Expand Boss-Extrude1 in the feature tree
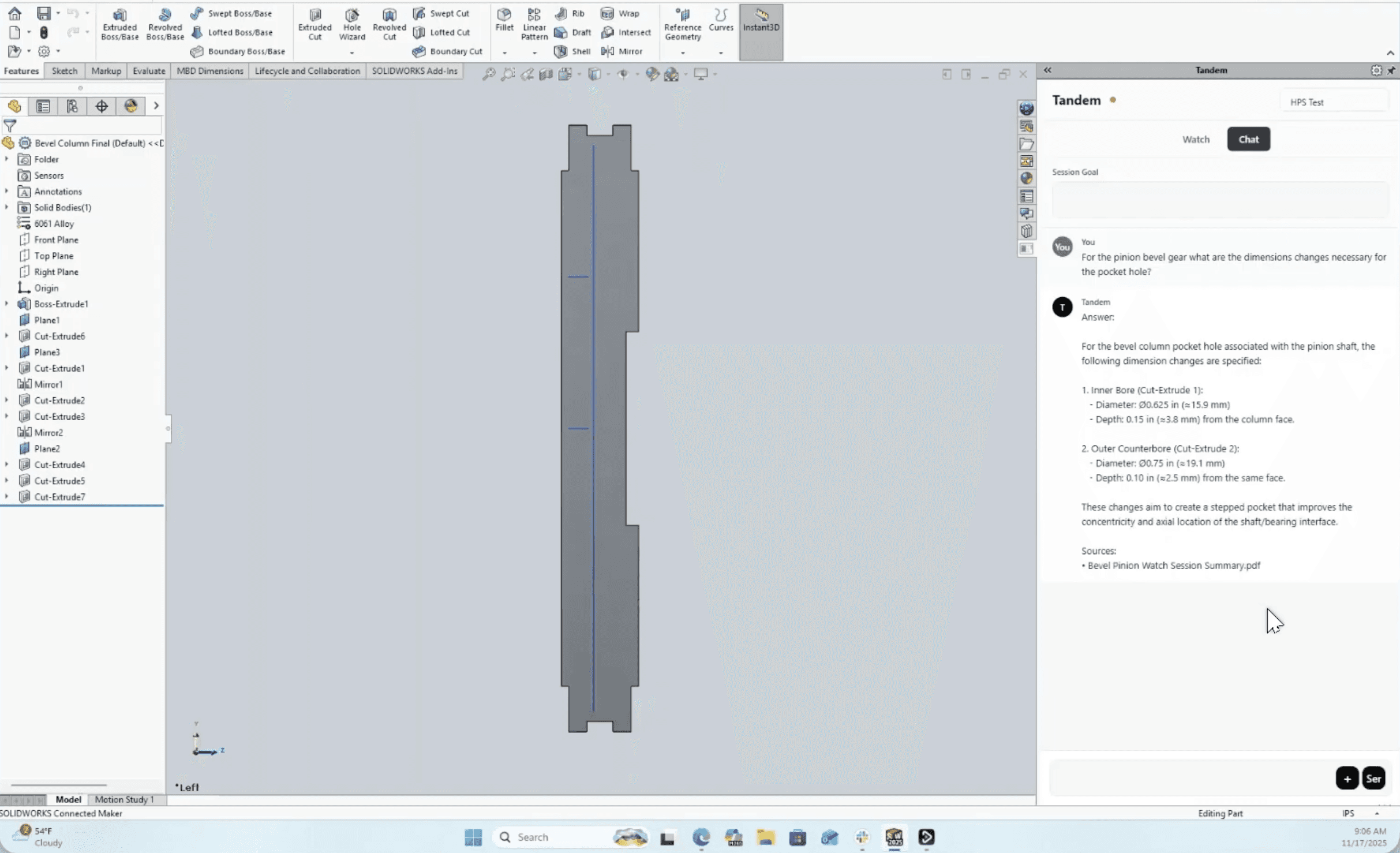The image size is (1400, 853). pos(6,304)
